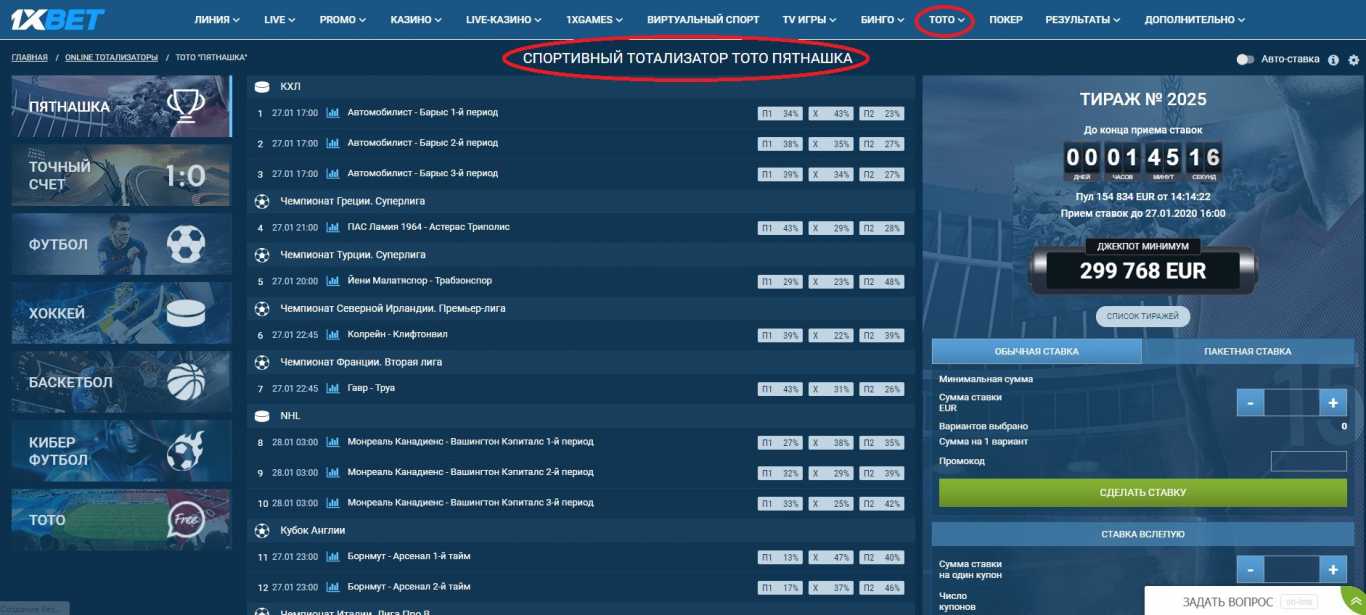The width and height of the screenshot is (1366, 615).
Task: Click the info icon in top right corner
Action: coord(1334,60)
